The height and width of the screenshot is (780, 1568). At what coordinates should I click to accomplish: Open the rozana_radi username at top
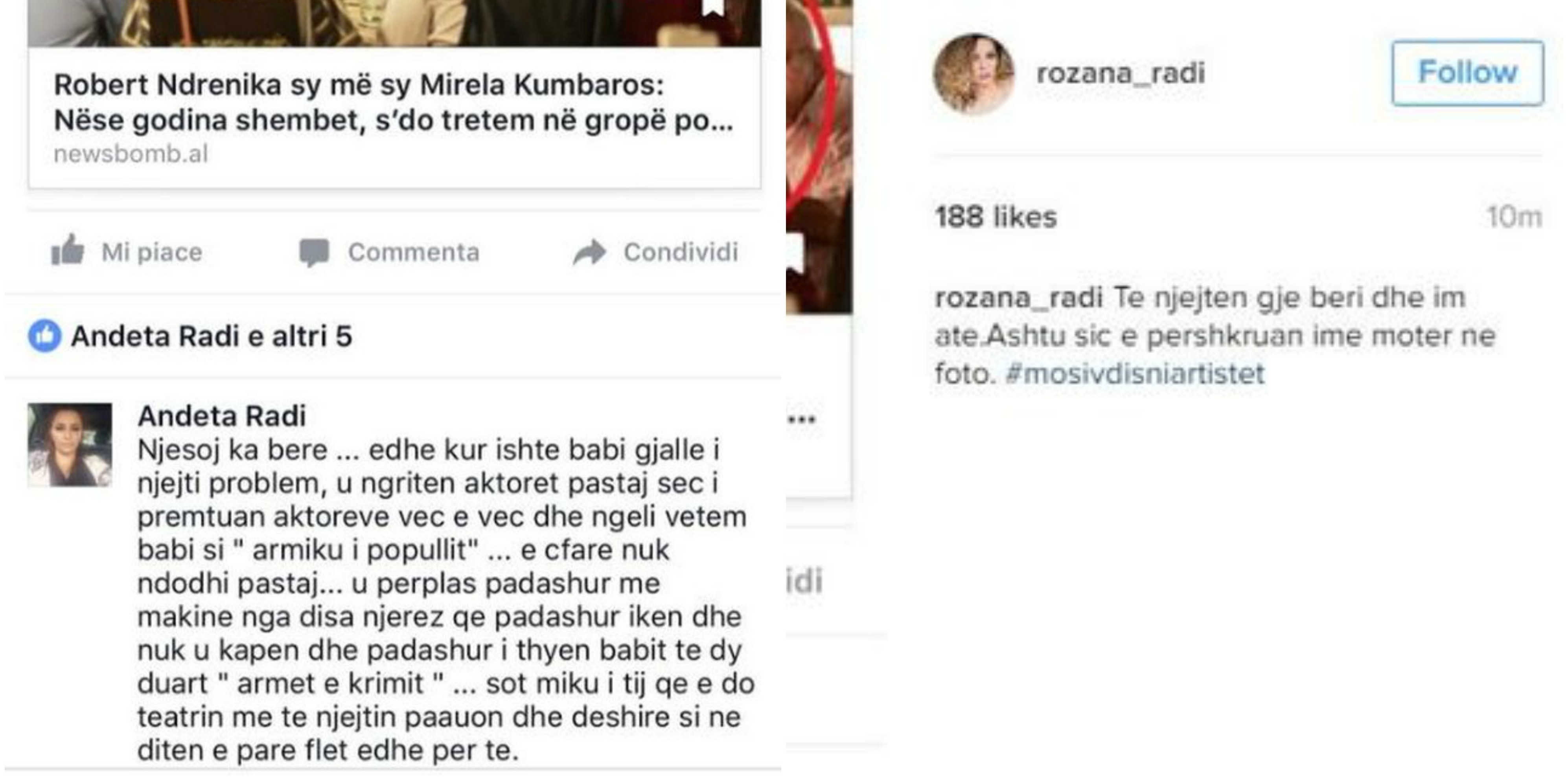tap(1121, 73)
